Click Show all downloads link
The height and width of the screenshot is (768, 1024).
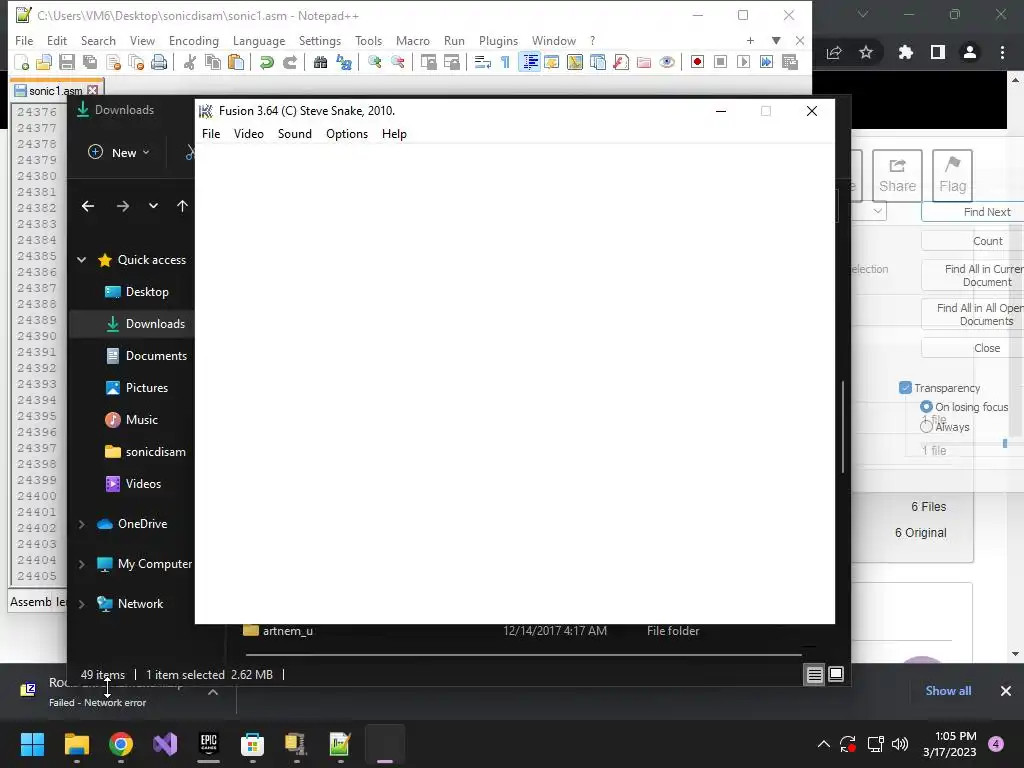pos(948,691)
